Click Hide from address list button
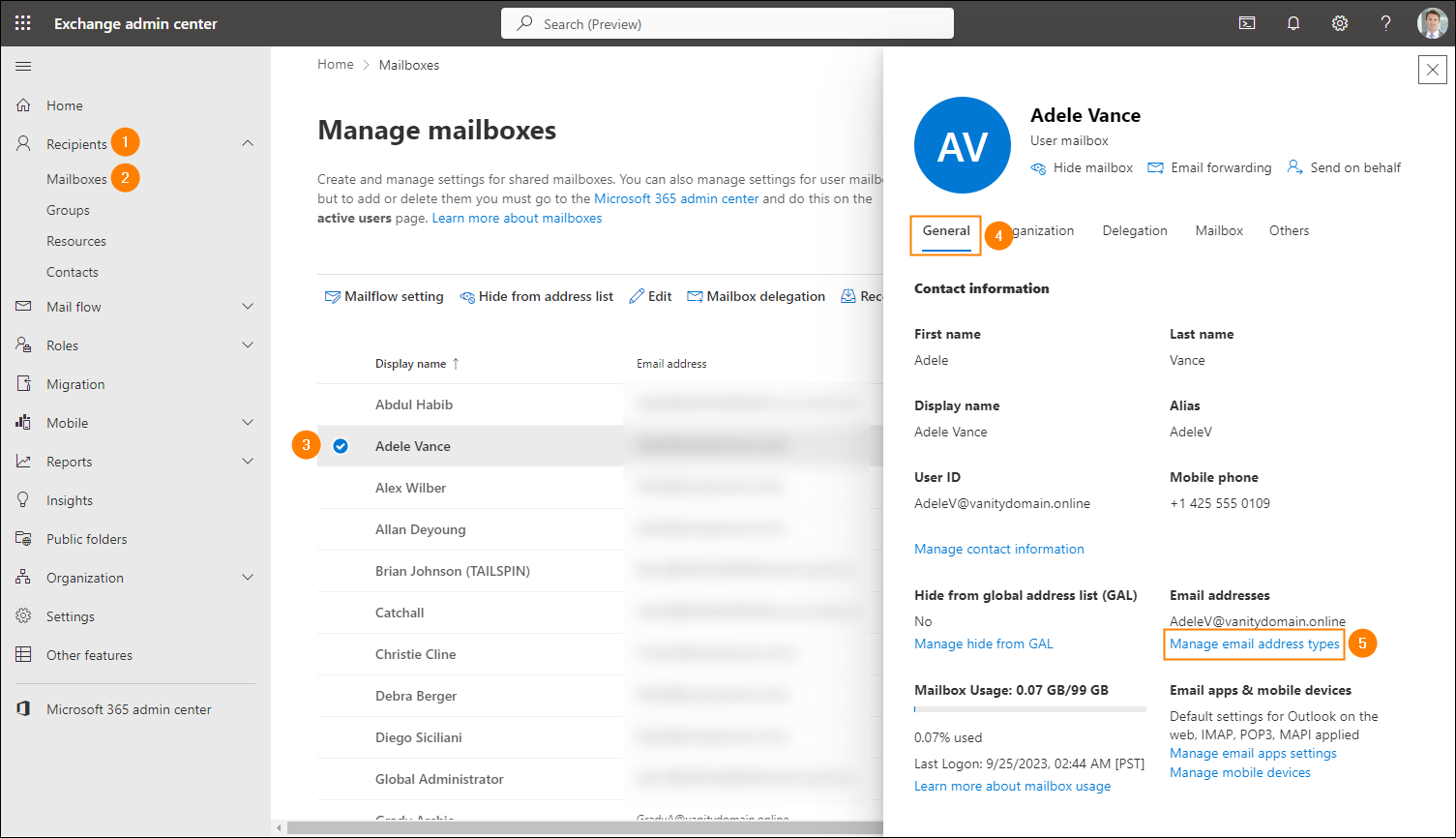The image size is (1456, 838). [x=536, y=296]
